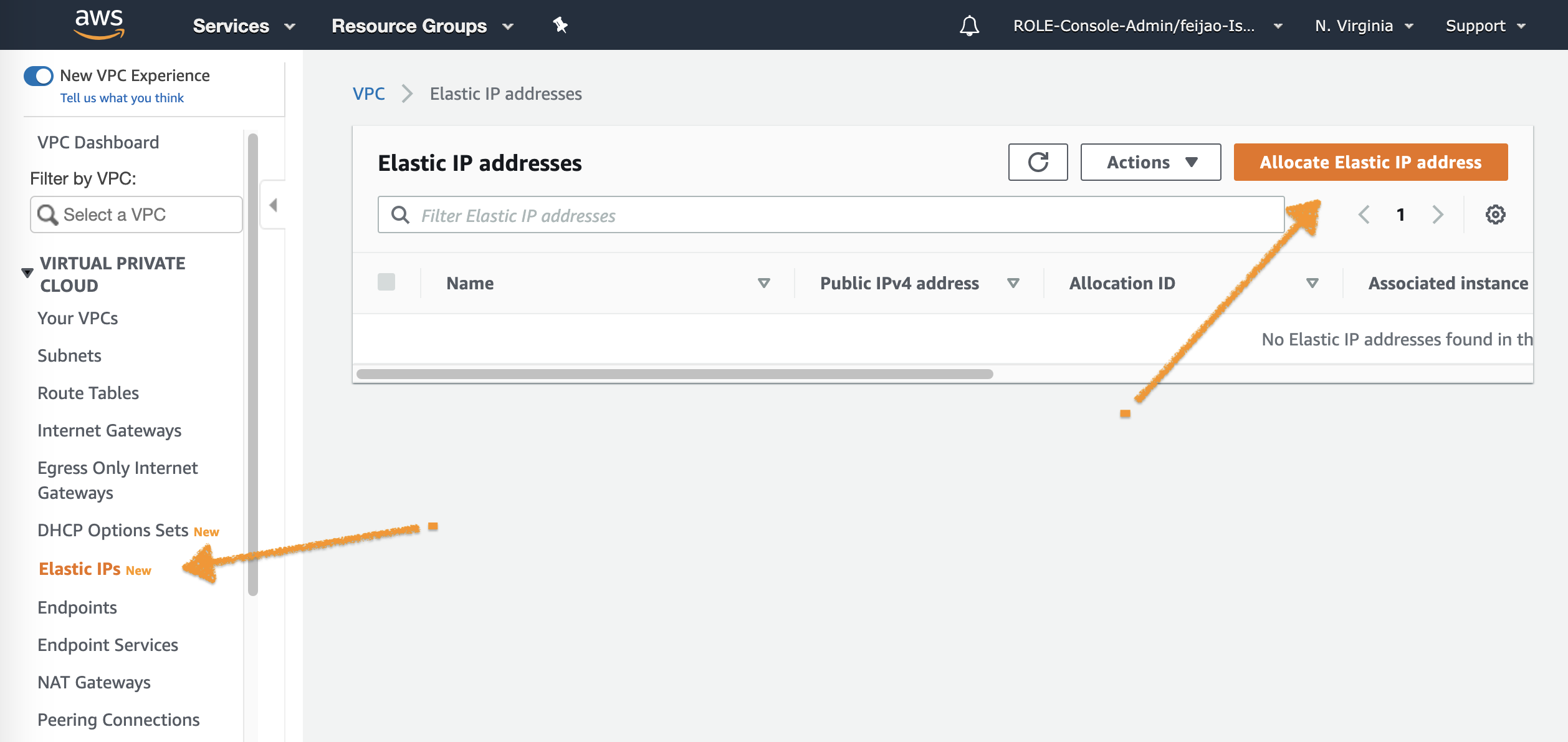This screenshot has height=742, width=1568.
Task: Click the Filter Elastic IP addresses field
Action: click(831, 215)
